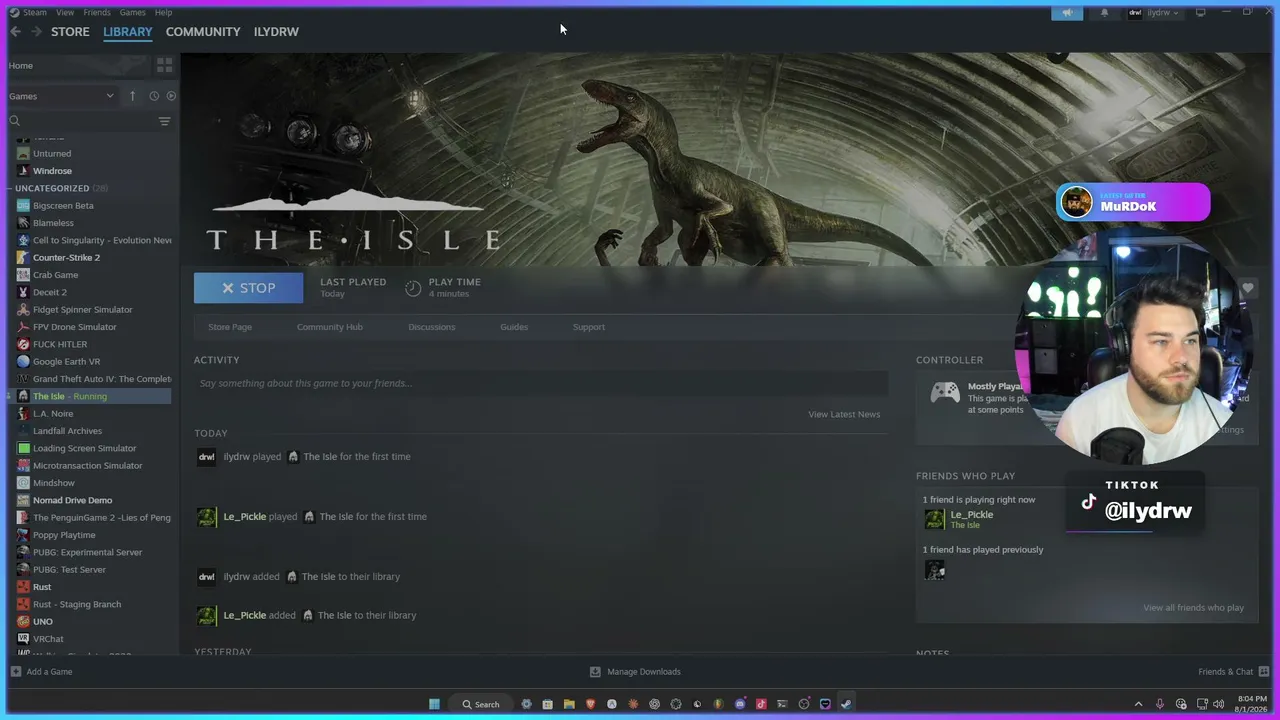Open advanced library filter options
Screen dimensions: 1280x720
tap(165, 121)
